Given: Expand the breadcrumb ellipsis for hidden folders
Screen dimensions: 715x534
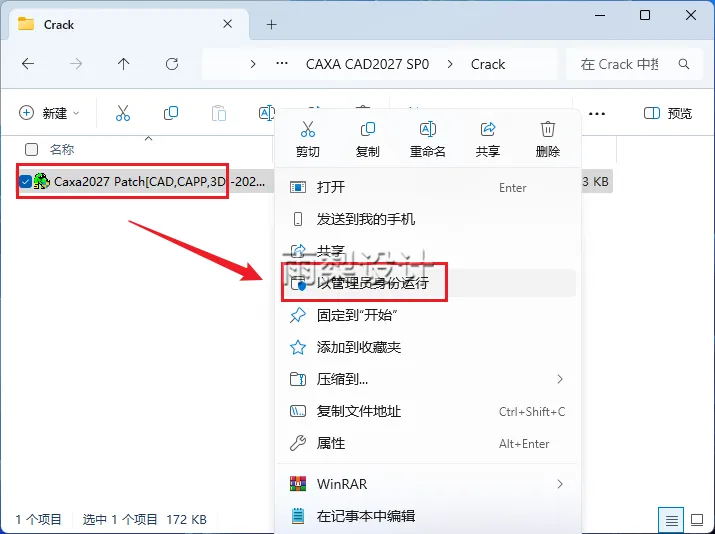Looking at the screenshot, I should 282,63.
